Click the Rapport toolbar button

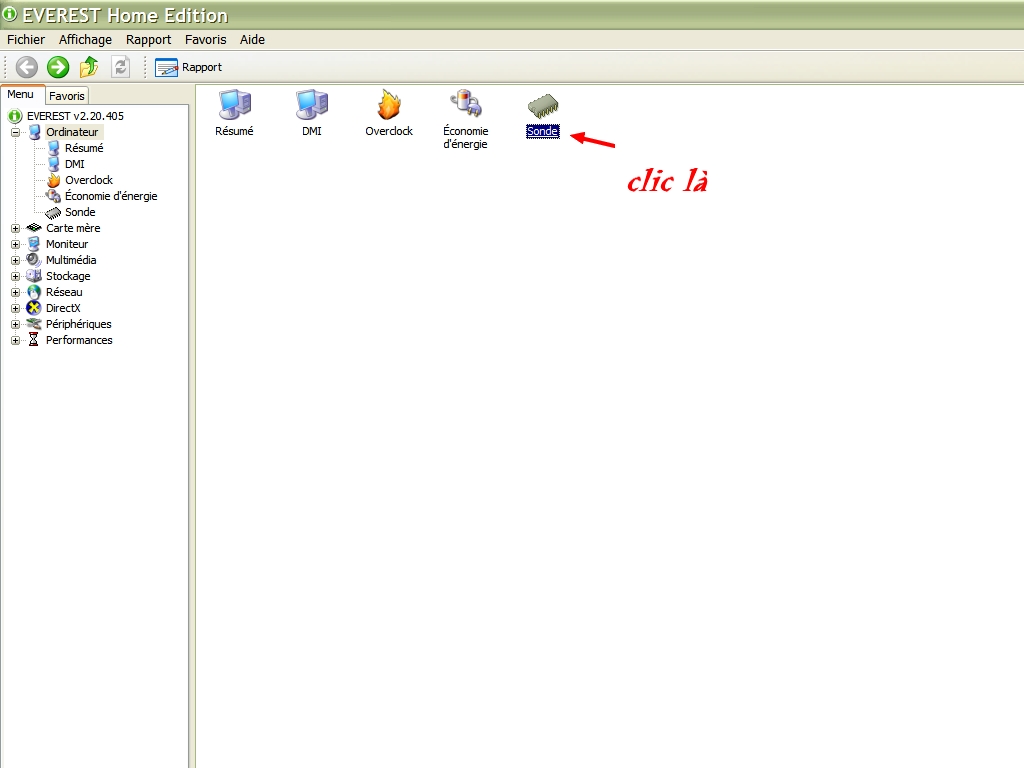(x=189, y=67)
